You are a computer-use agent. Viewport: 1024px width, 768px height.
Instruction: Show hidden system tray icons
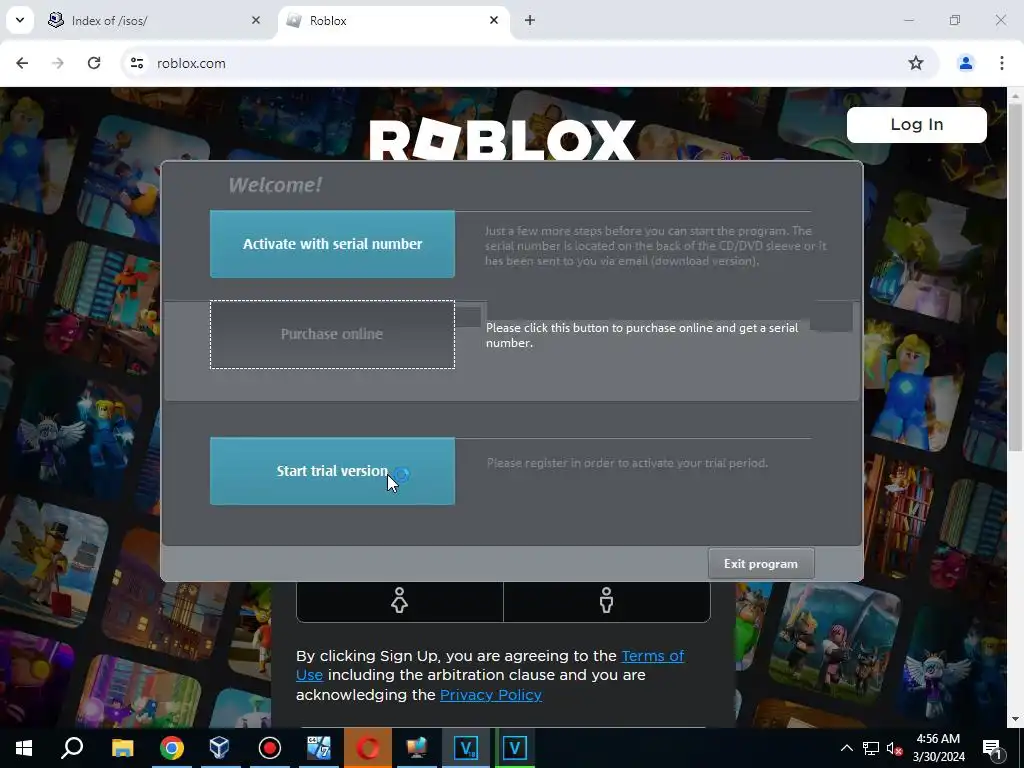(x=846, y=748)
